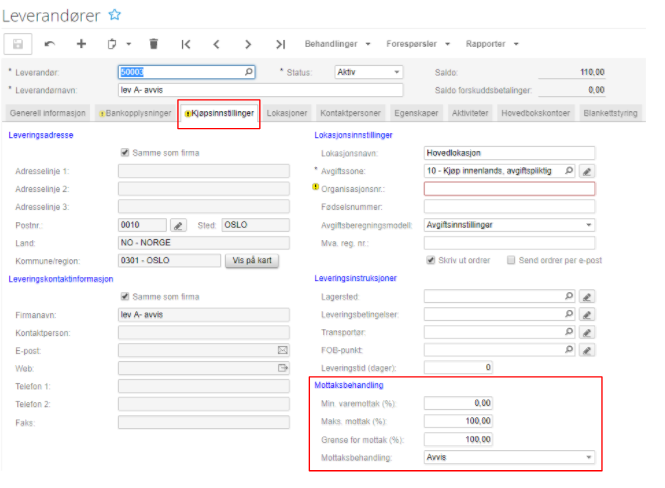The height and width of the screenshot is (488, 665).
Task: Click the edit pencil next to Postnr
Action: (x=178, y=225)
